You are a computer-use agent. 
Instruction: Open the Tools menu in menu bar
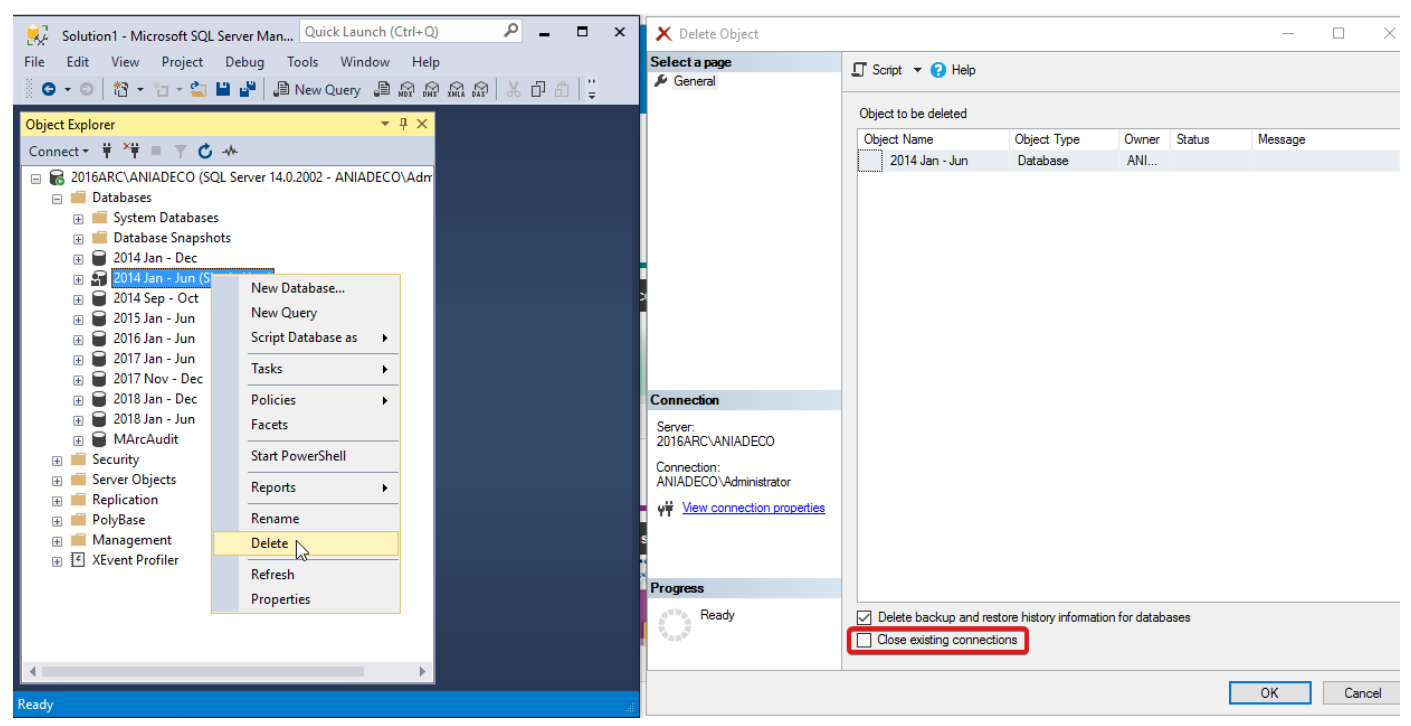(x=302, y=62)
